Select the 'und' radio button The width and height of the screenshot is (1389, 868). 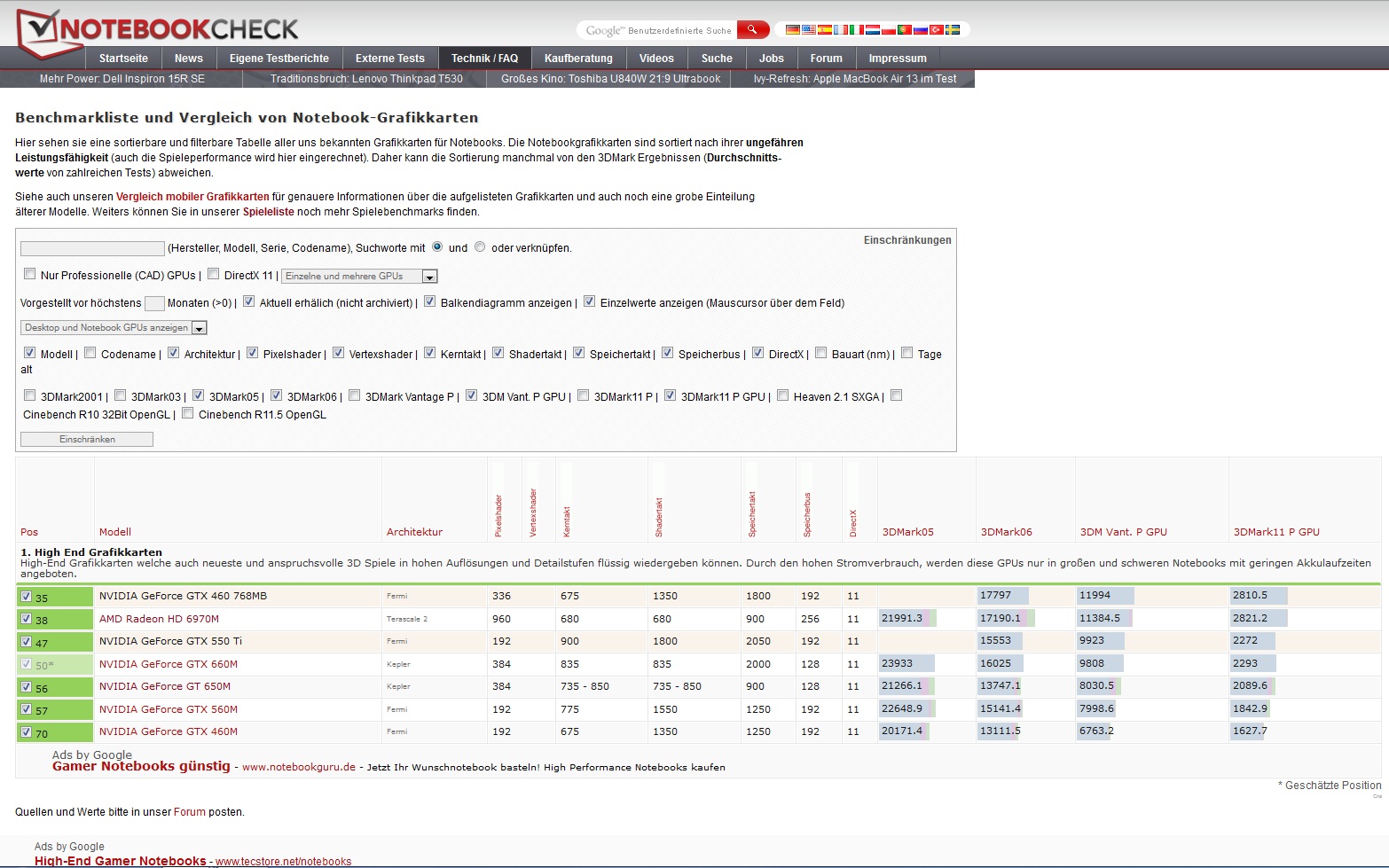coord(437,246)
